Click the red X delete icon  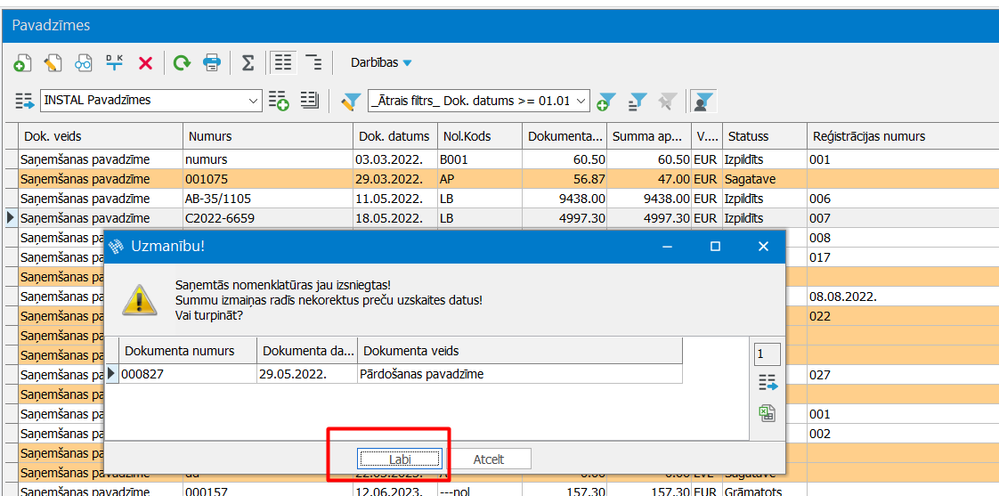(x=145, y=63)
